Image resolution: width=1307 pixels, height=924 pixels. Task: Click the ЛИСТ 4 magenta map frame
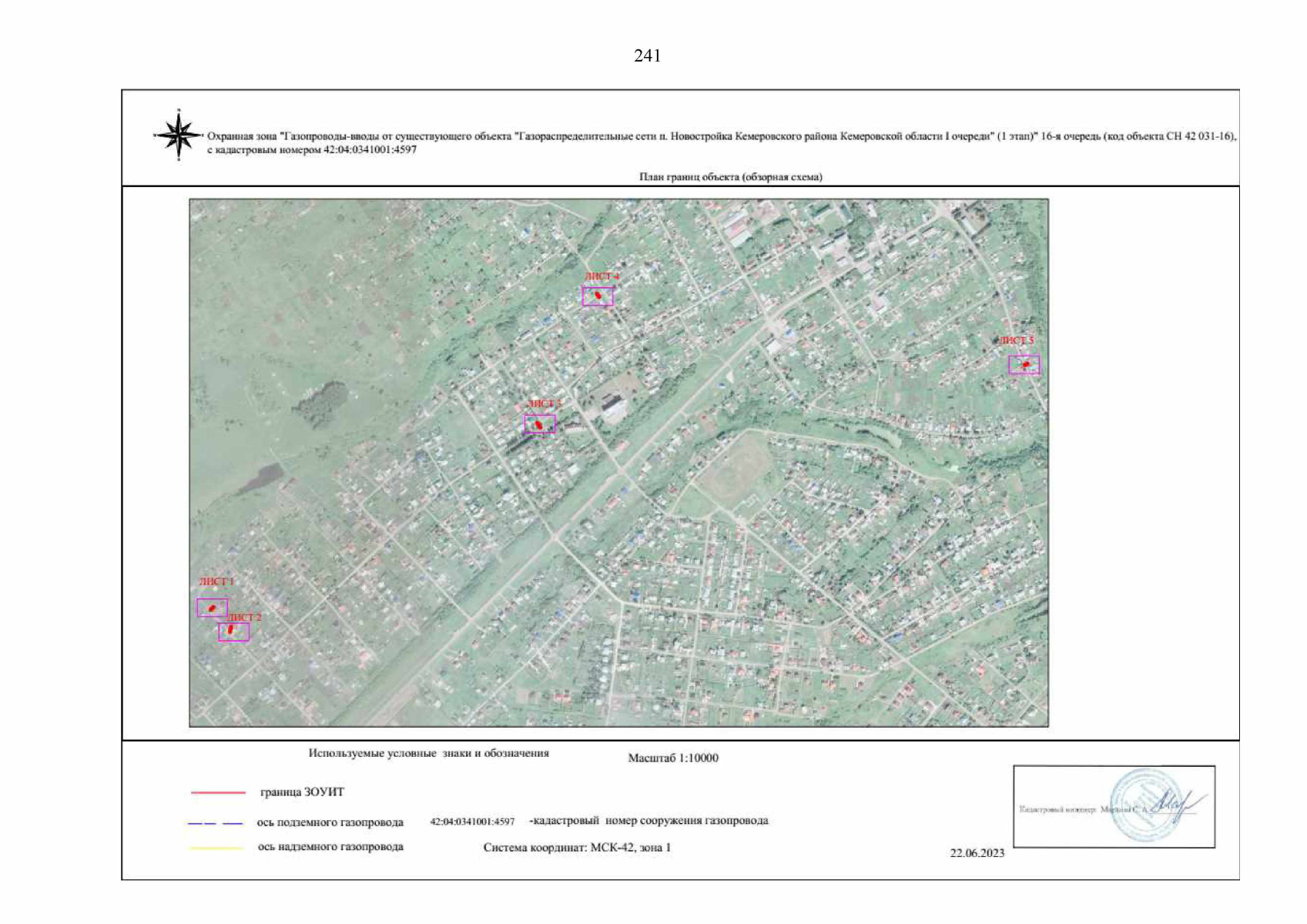[598, 296]
